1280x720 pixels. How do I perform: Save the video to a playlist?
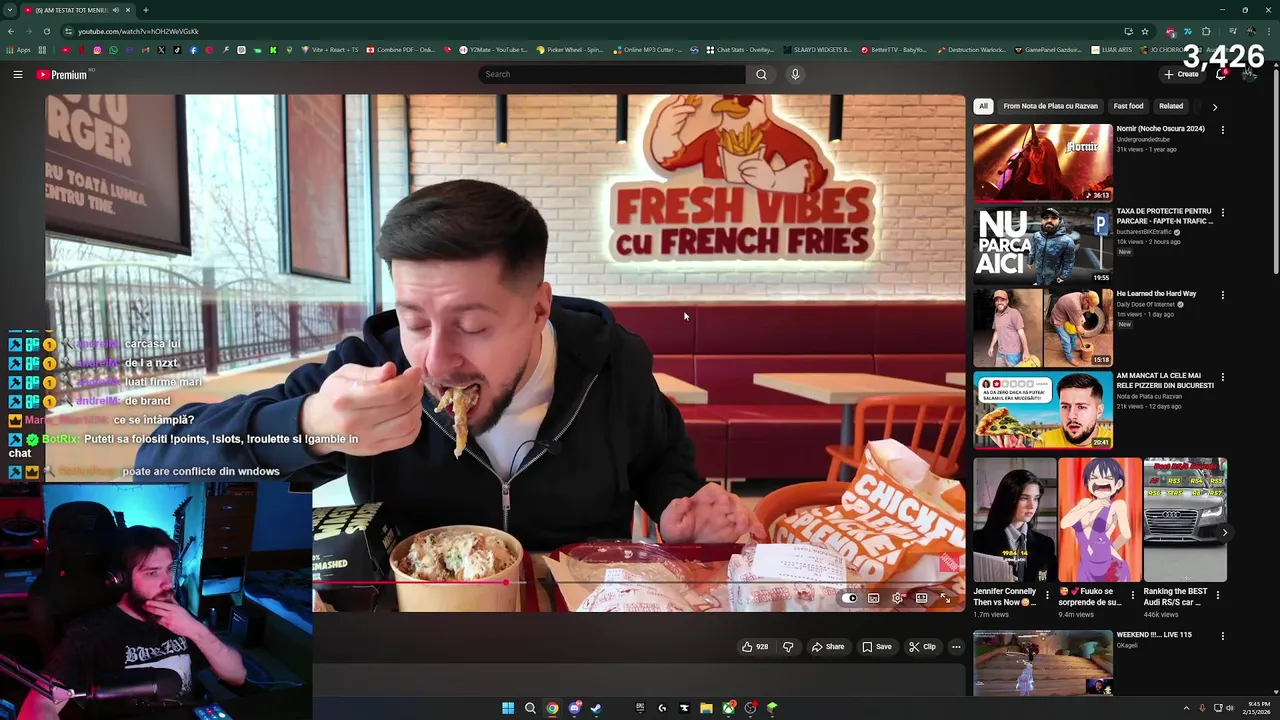[x=877, y=647]
